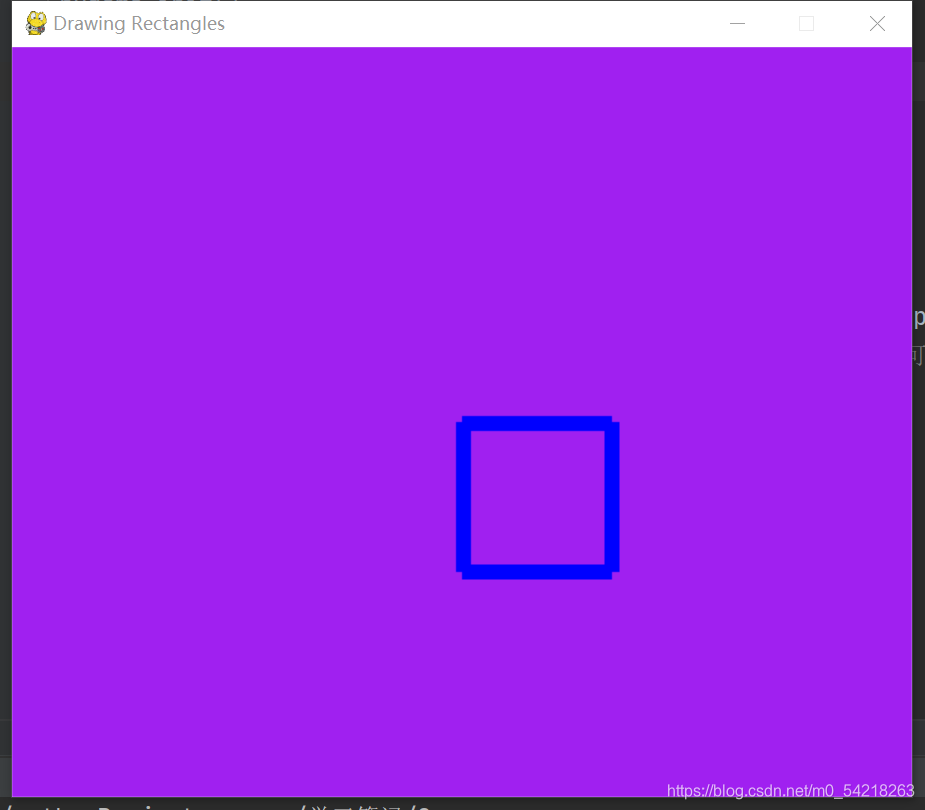Screen dimensions: 925x810
Task: Click the disabled maximize button
Action: [806, 24]
